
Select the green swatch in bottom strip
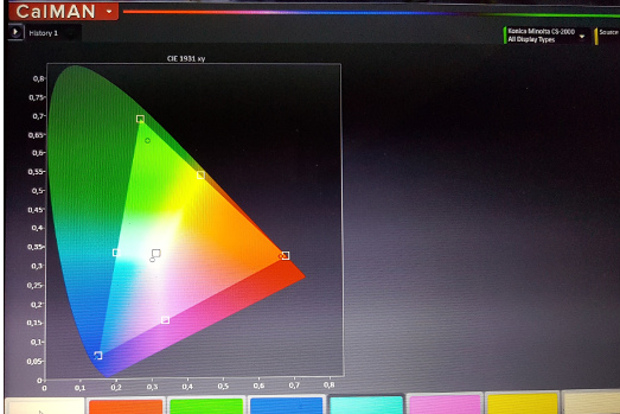point(206,406)
